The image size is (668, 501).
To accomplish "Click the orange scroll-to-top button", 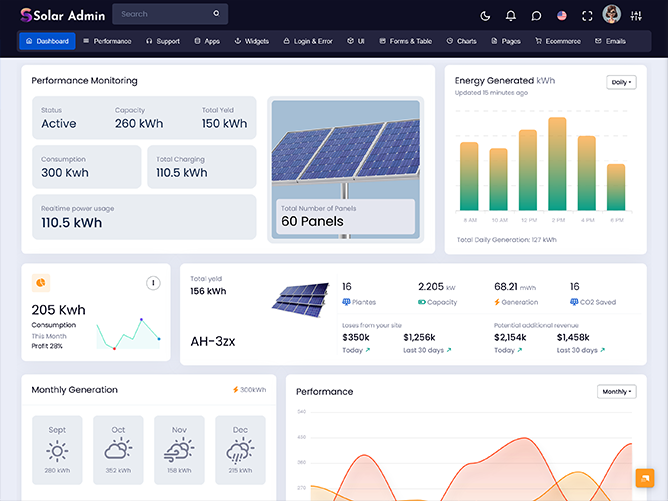I will [645, 478].
